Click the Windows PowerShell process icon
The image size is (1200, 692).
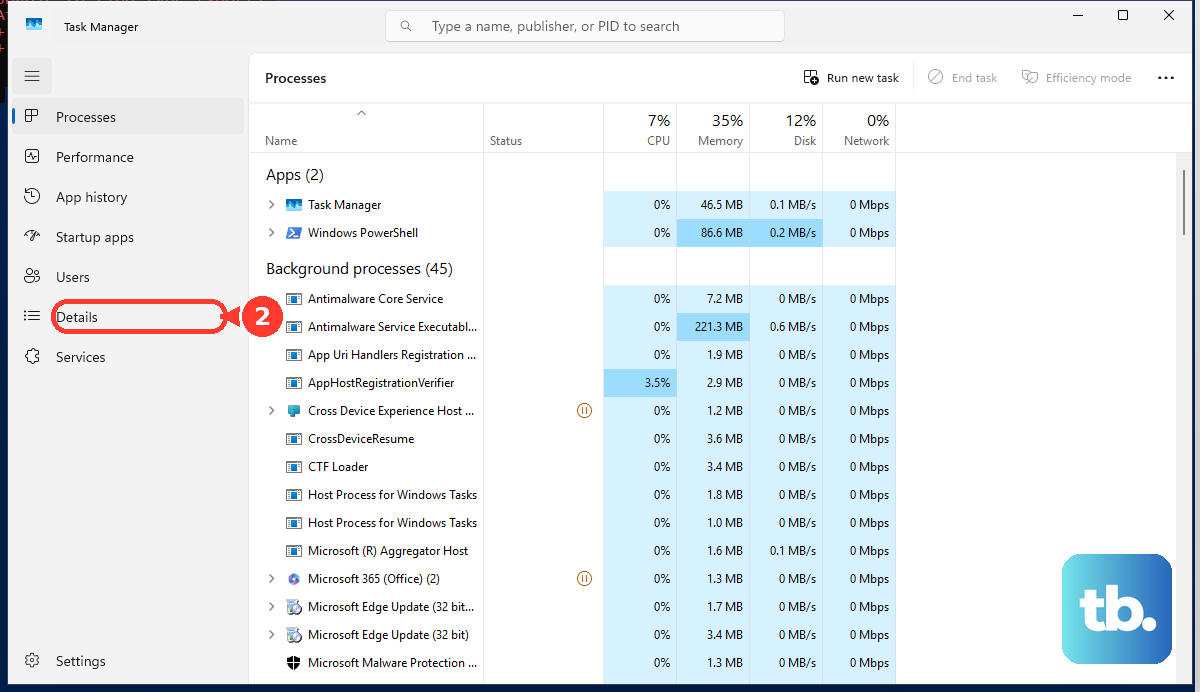294,233
